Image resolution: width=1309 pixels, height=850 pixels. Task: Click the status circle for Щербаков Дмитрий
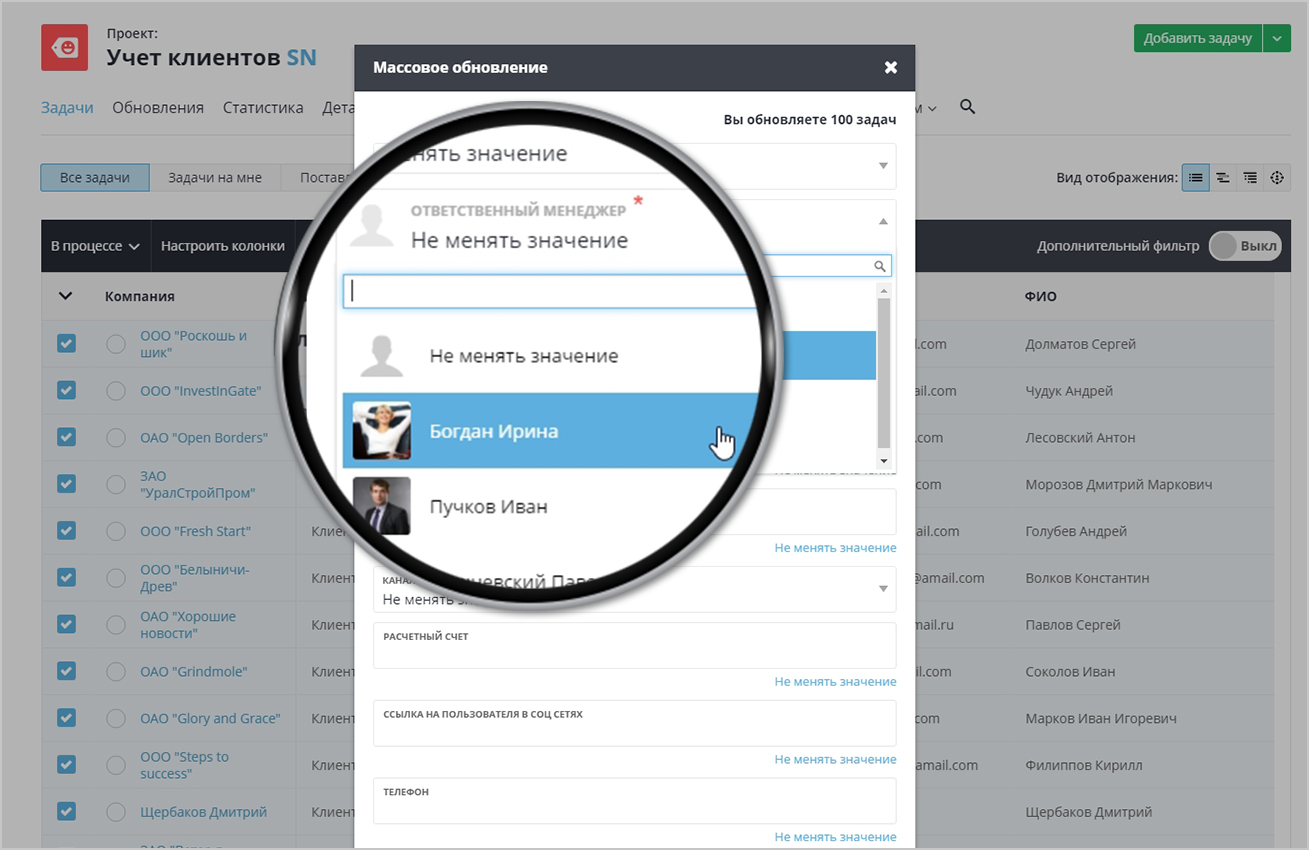pyautogui.click(x=116, y=813)
